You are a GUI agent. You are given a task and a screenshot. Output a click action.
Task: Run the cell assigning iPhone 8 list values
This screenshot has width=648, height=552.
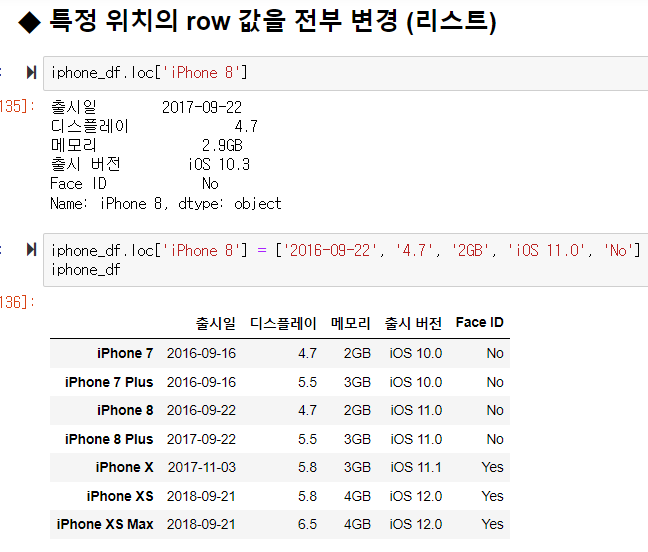tap(31, 250)
